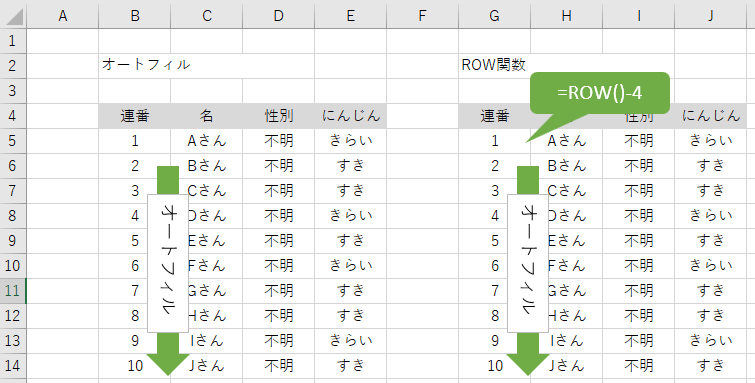Click 不明 in cell D9
The image size is (755, 383).
tap(279, 241)
